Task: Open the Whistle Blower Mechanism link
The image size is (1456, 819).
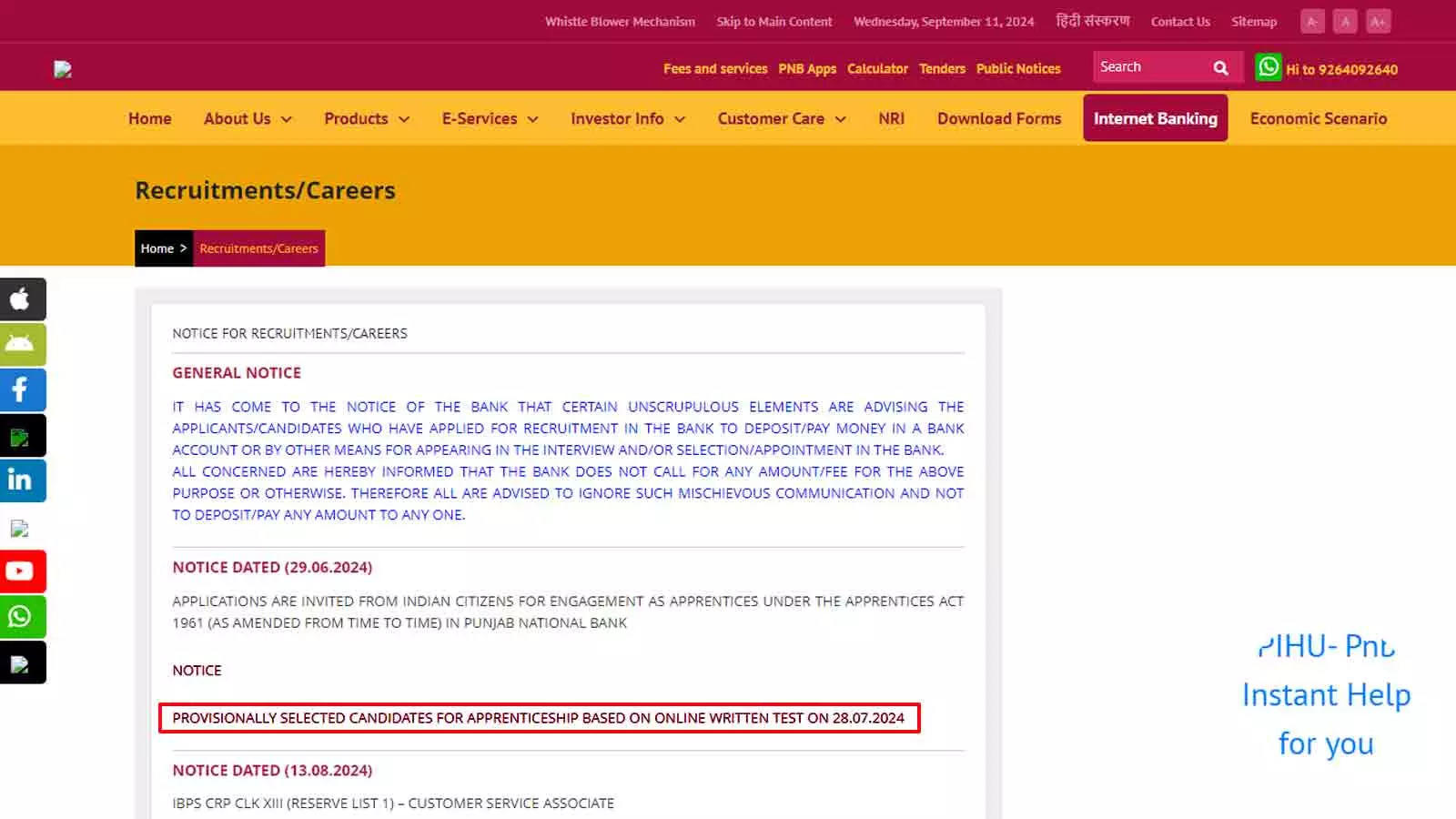Action: pyautogui.click(x=620, y=22)
